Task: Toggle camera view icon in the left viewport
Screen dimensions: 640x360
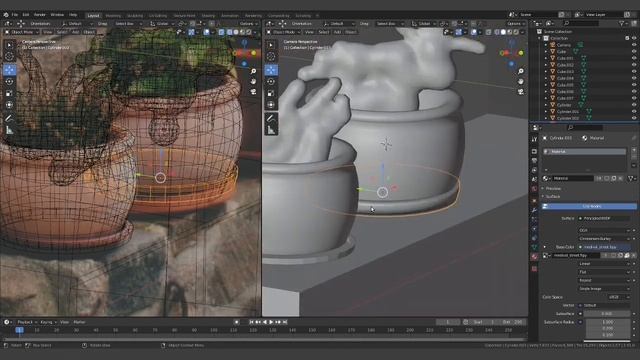Action: pos(253,91)
